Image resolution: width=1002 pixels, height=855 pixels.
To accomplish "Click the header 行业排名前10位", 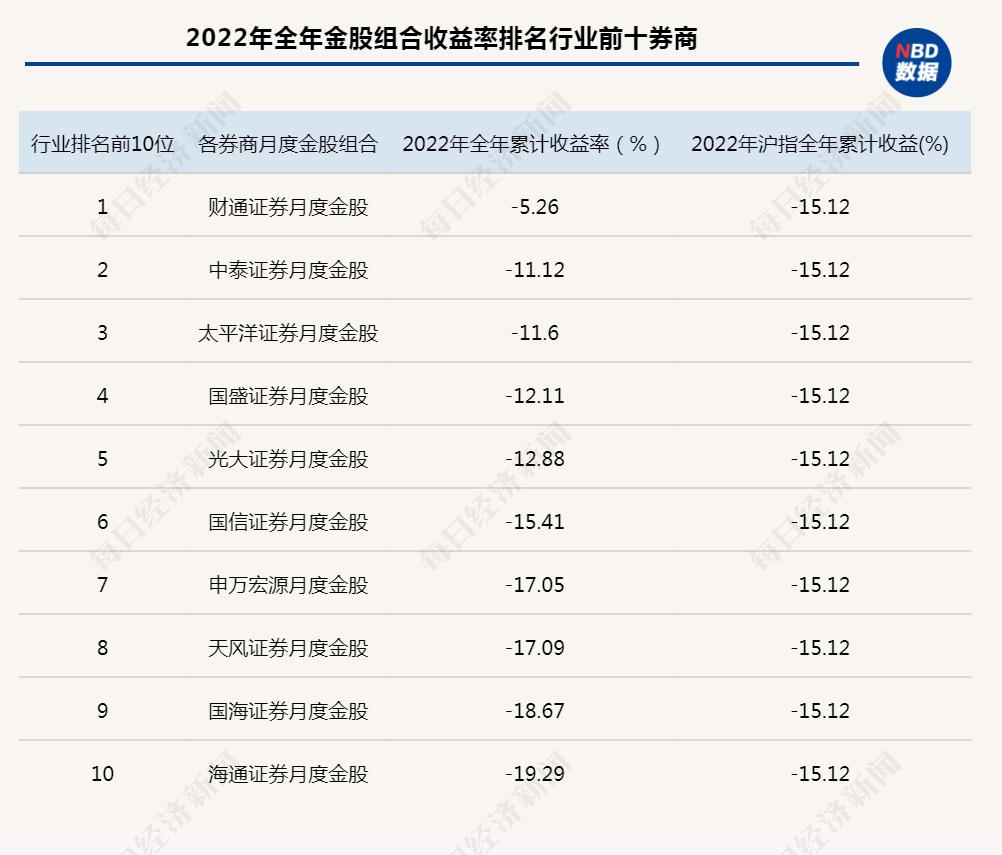I will point(102,144).
